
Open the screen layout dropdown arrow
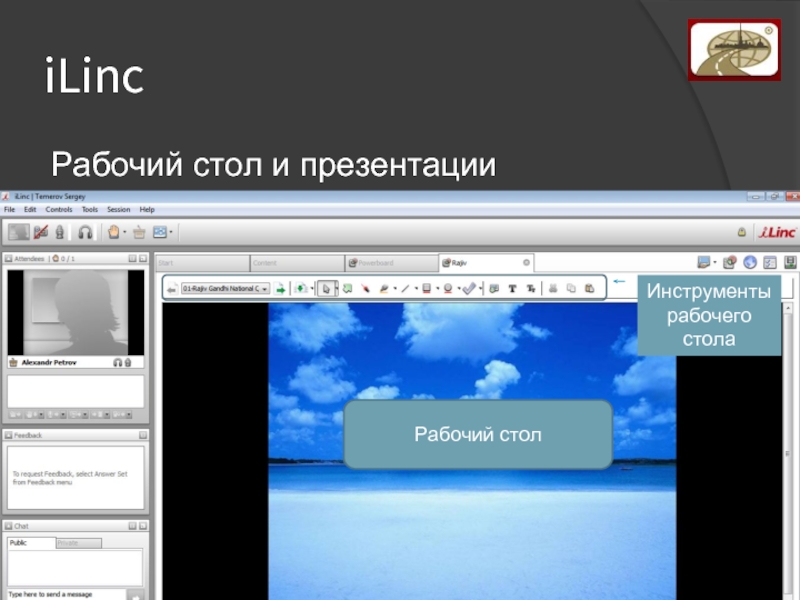171,232
